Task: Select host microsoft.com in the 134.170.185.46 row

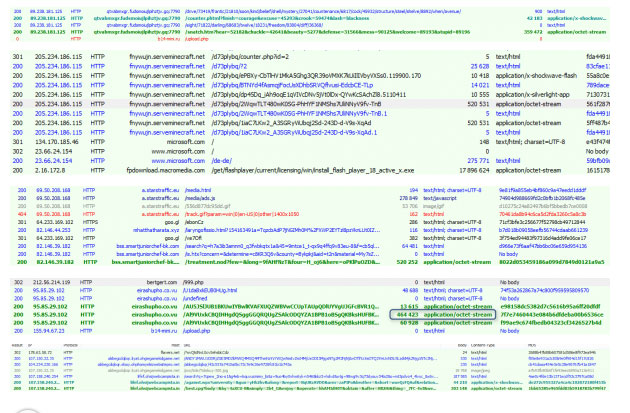Action: 186,142
